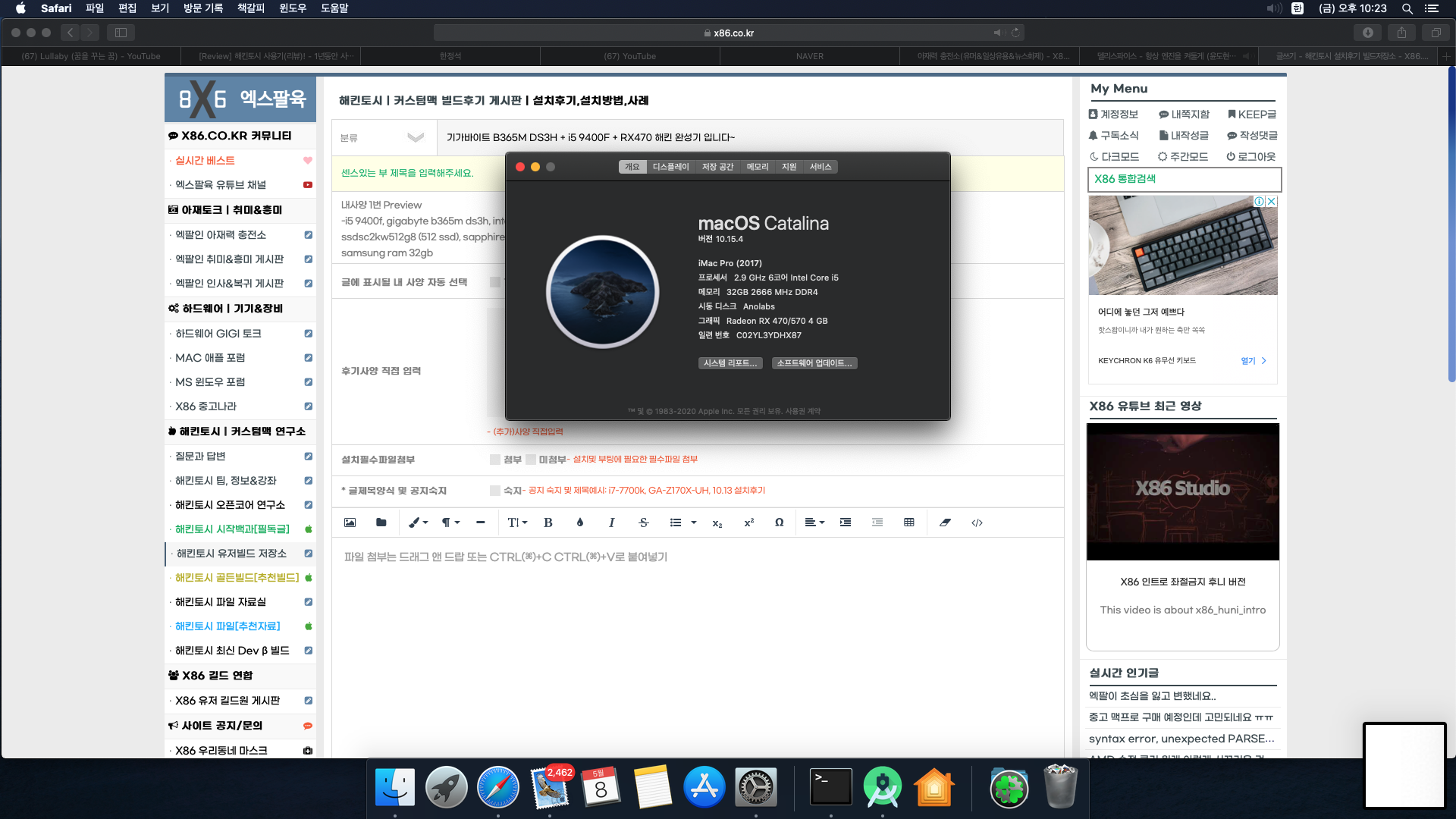1456x819 pixels.
Task: Apply italic formatting in the editor
Action: click(612, 522)
